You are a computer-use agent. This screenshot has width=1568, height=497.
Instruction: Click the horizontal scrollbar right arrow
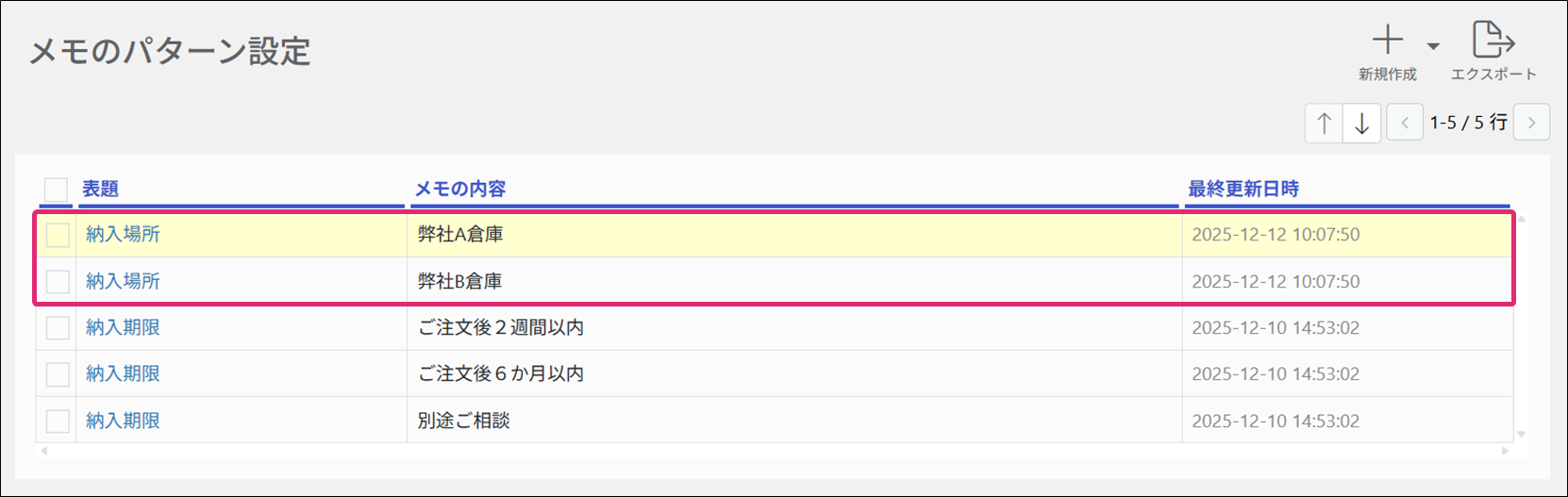click(1505, 451)
